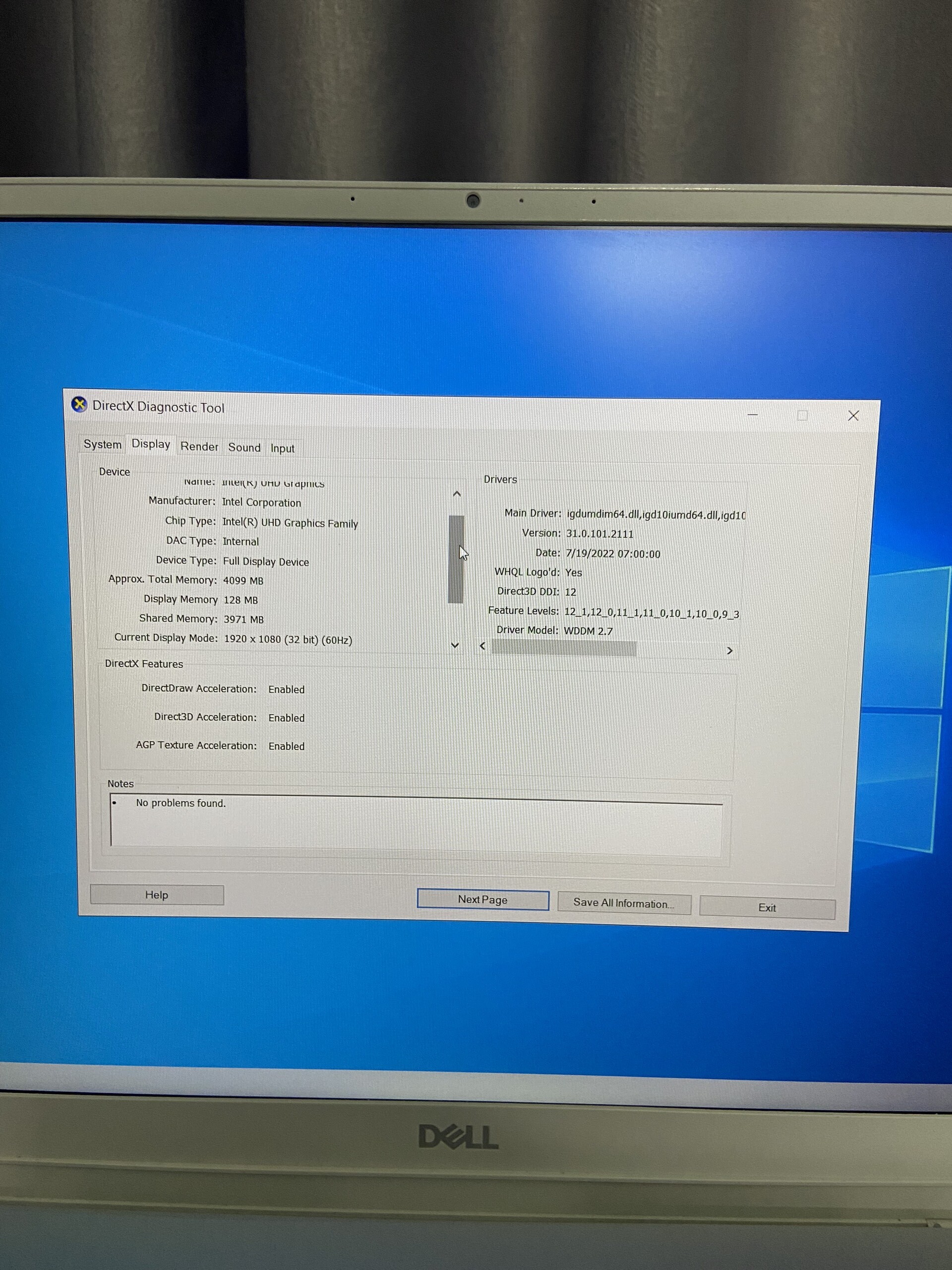
Task: Switch to the System tab
Action: [103, 444]
